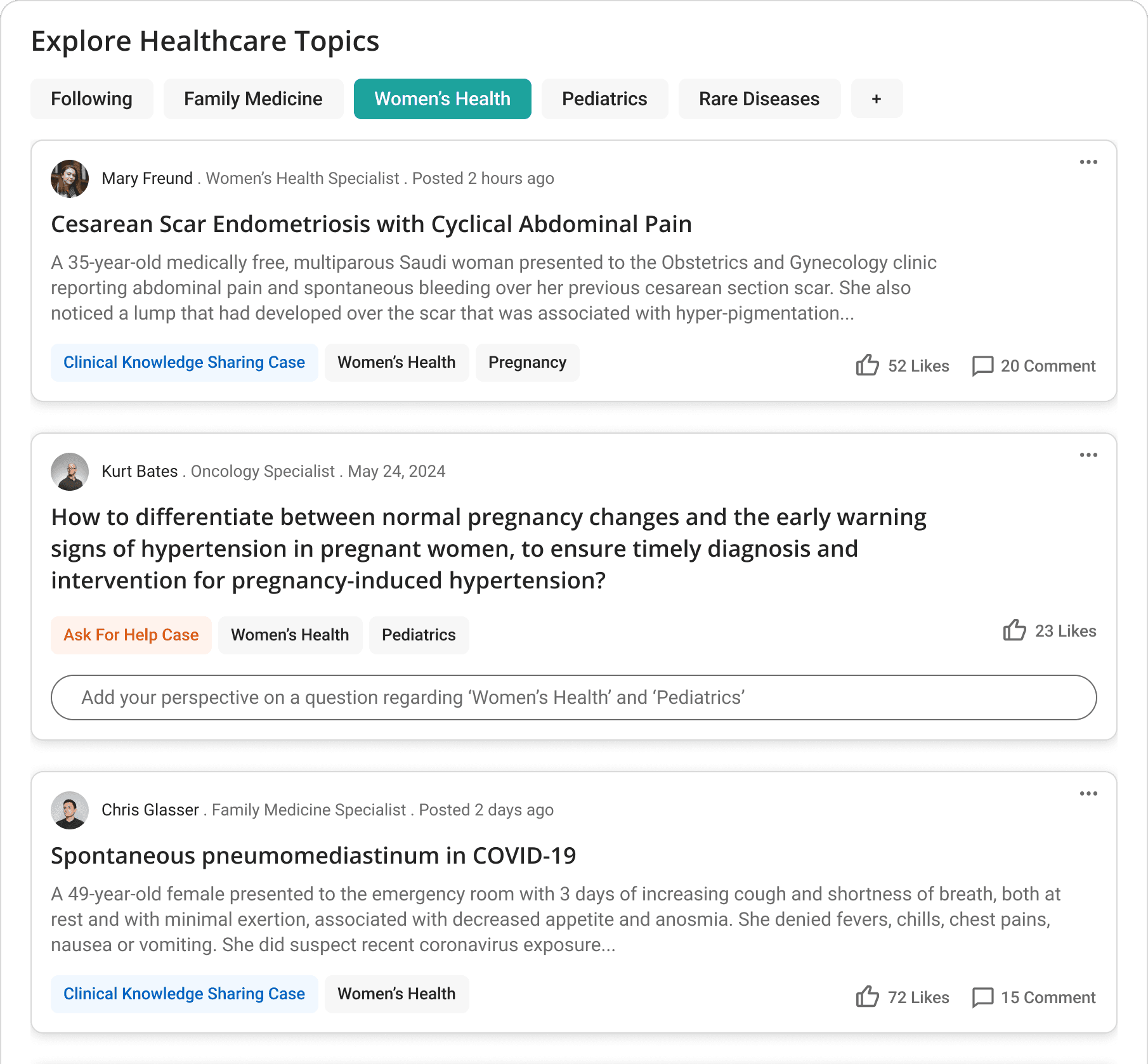1148x1064 pixels.
Task: Add a new topic with plus button
Action: [877, 99]
